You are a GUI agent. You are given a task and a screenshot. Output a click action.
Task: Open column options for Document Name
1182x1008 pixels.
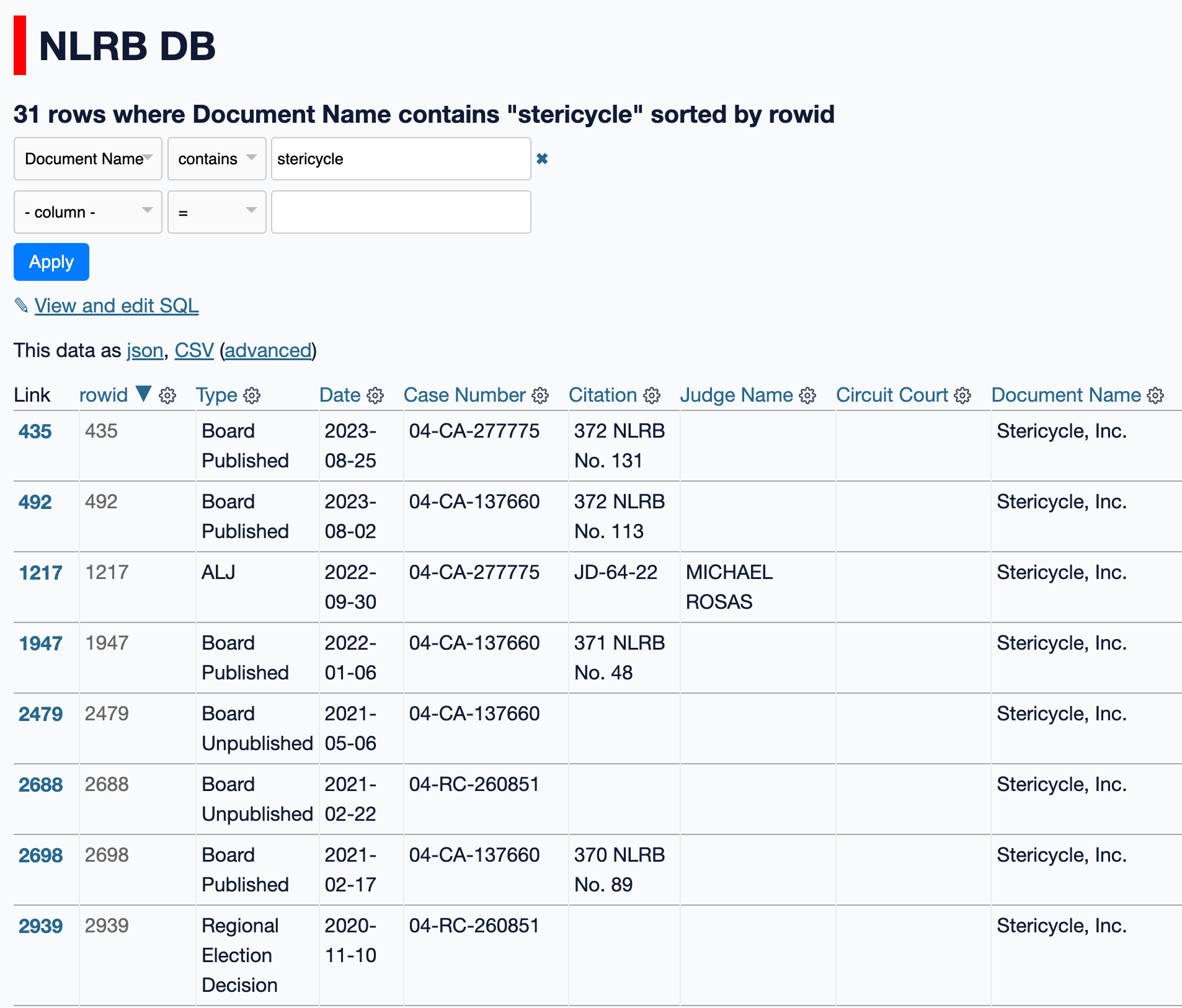[1155, 396]
